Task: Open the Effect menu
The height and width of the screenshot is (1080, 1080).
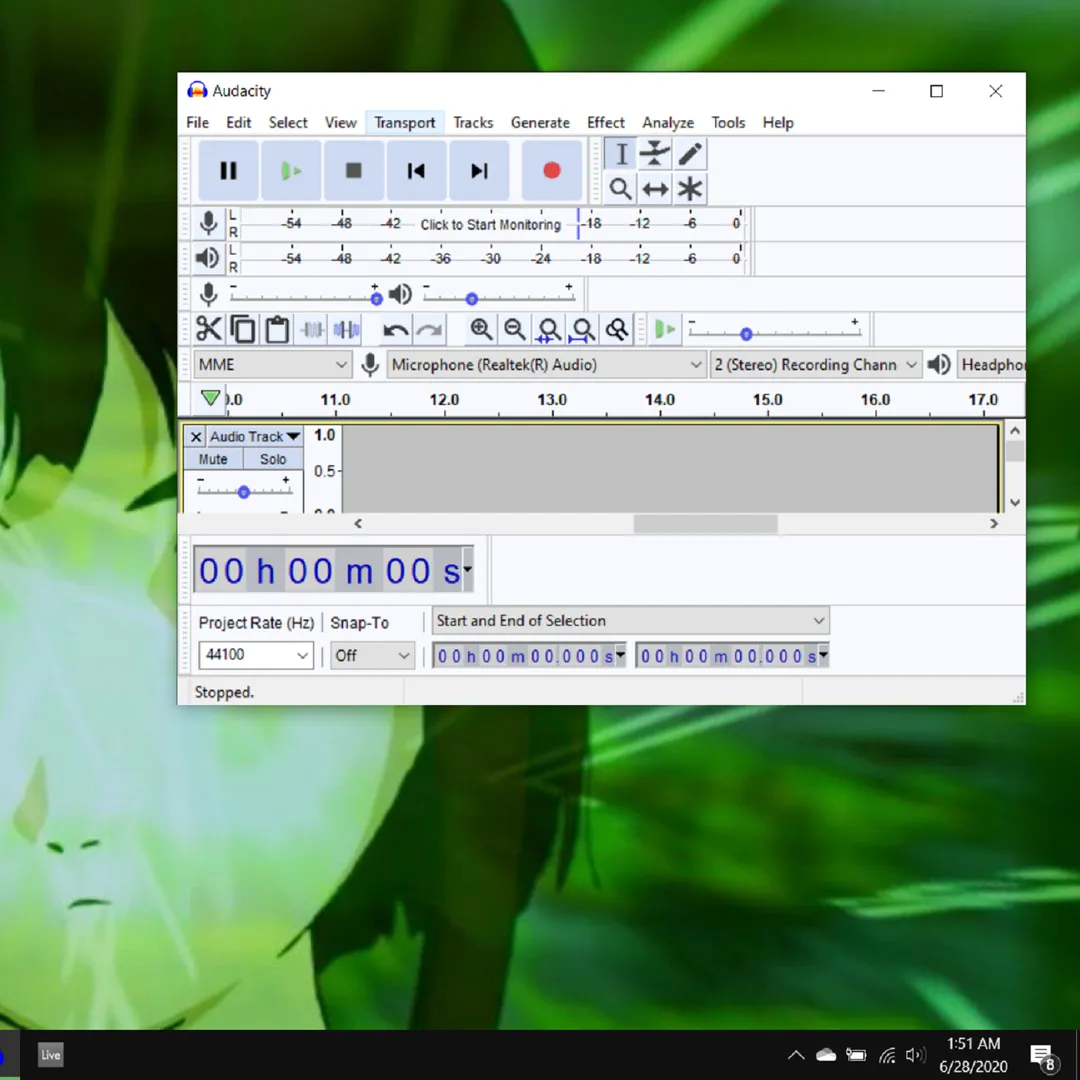Action: pyautogui.click(x=605, y=123)
